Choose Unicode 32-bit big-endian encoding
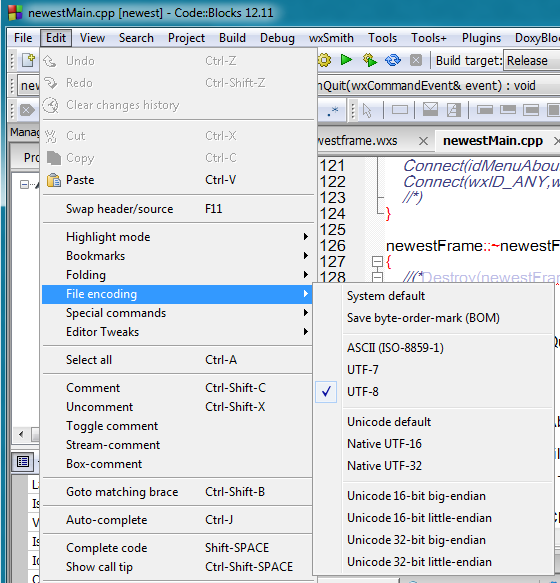Screen dimensions: 560x583 click(433, 540)
